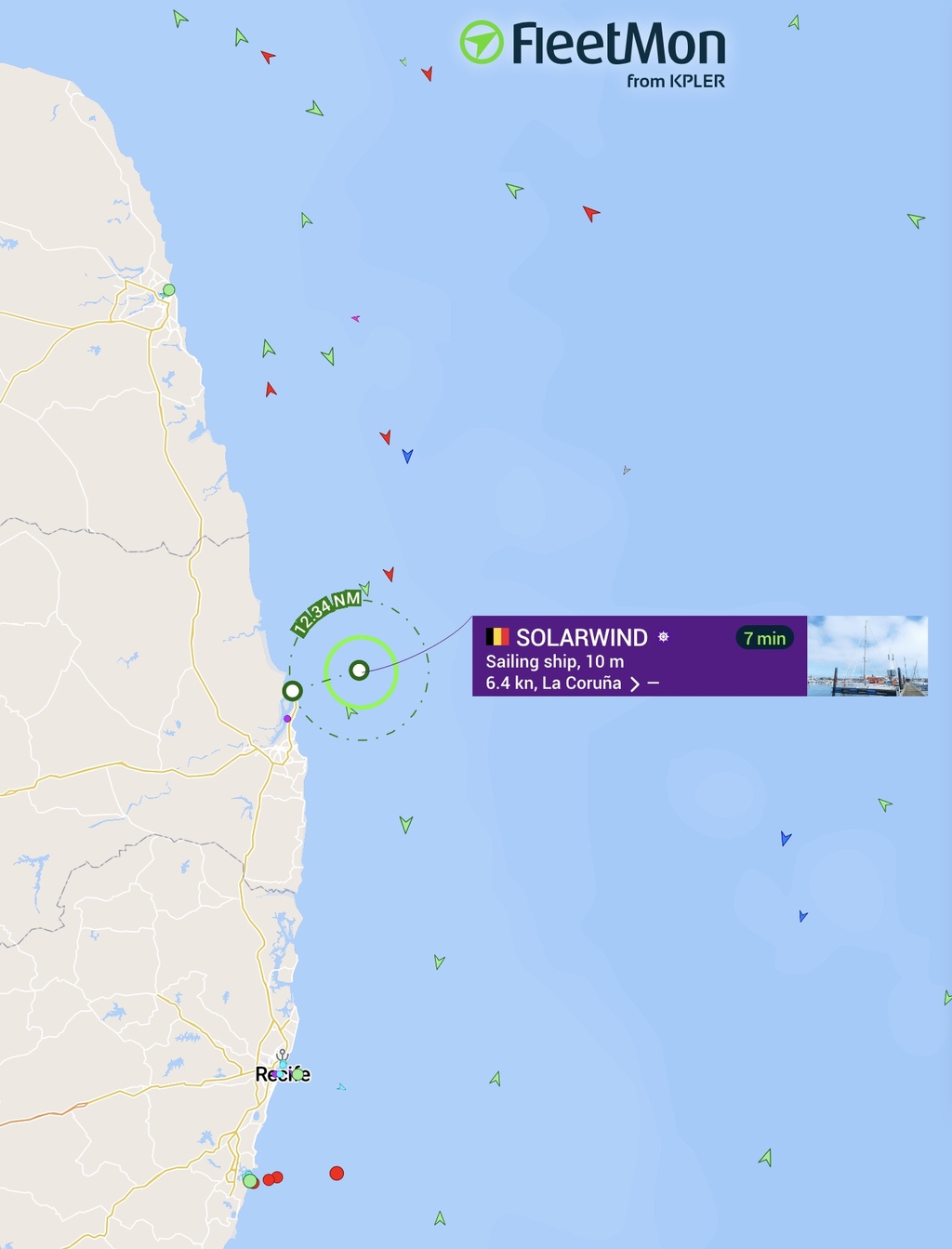This screenshot has width=952, height=1249.
Task: Click the 7 min update badge
Action: (x=764, y=638)
